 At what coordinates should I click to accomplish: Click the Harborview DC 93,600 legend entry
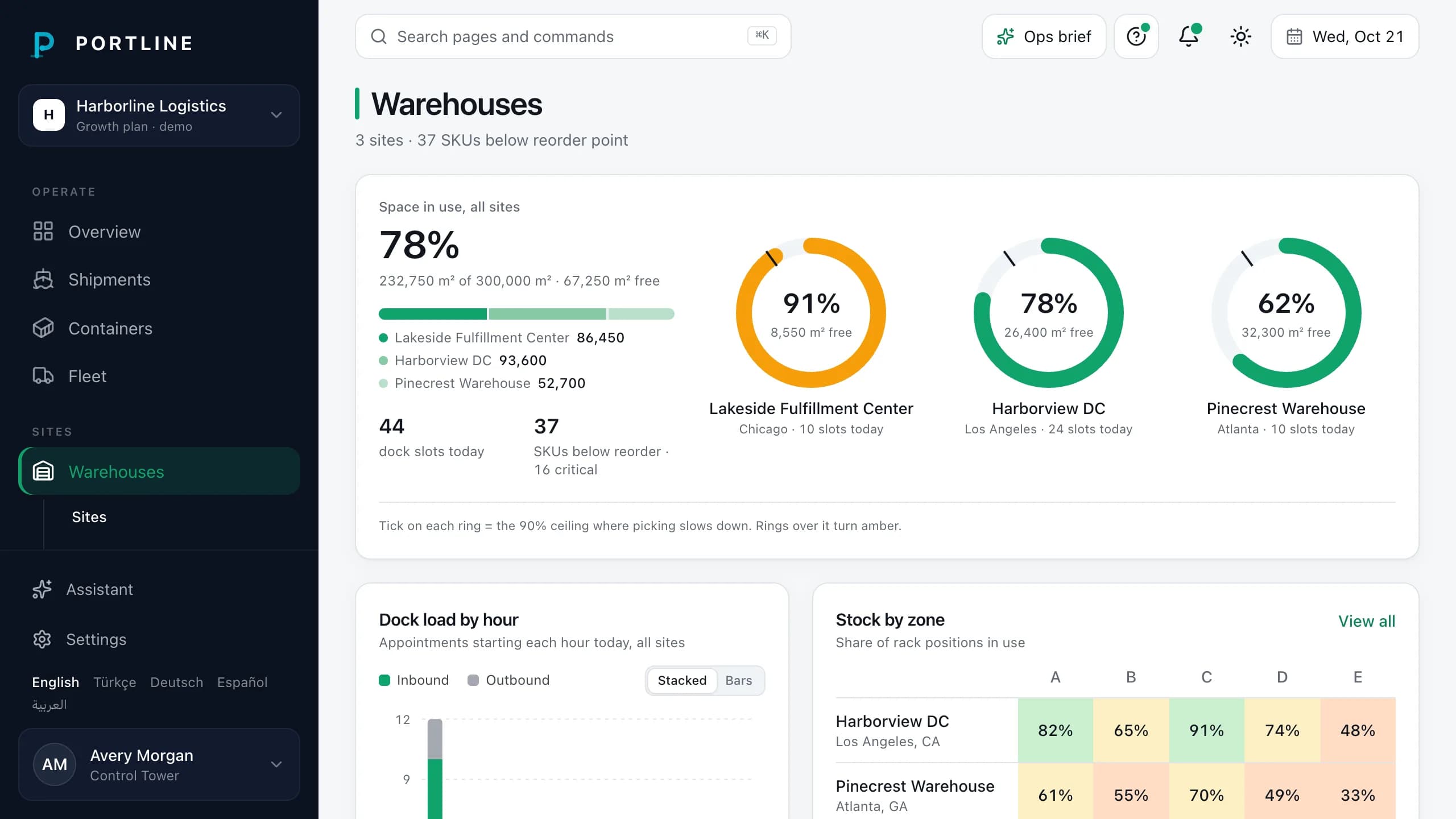pyautogui.click(x=463, y=361)
